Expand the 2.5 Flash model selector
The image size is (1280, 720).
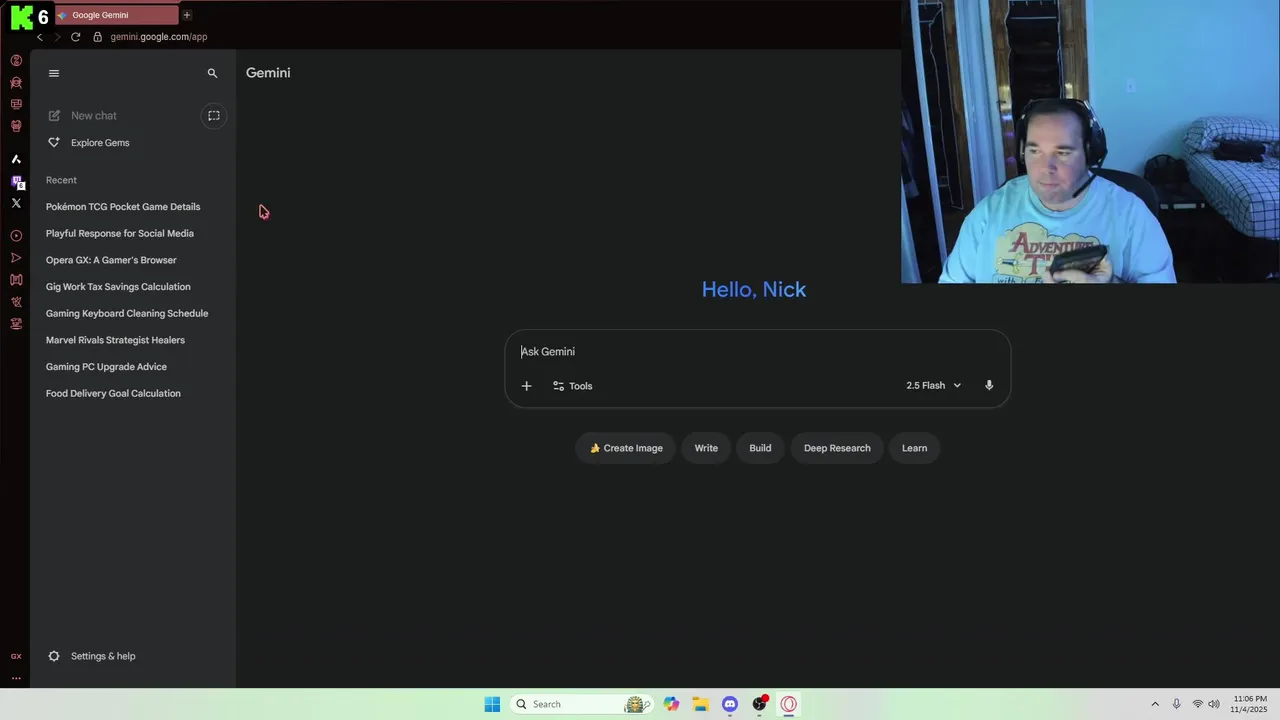pyautogui.click(x=934, y=386)
